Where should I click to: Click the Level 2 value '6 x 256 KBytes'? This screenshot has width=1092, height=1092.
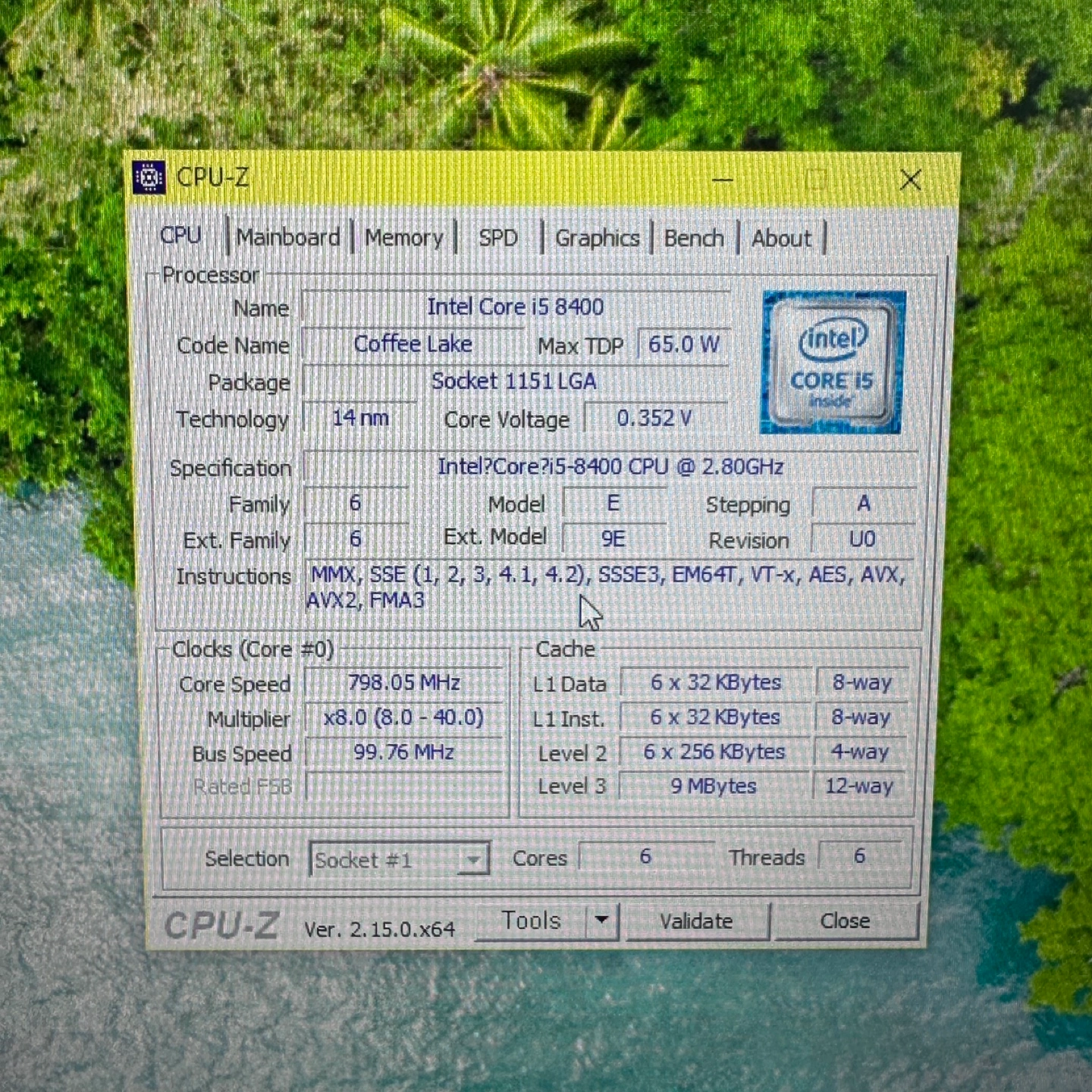point(715,752)
